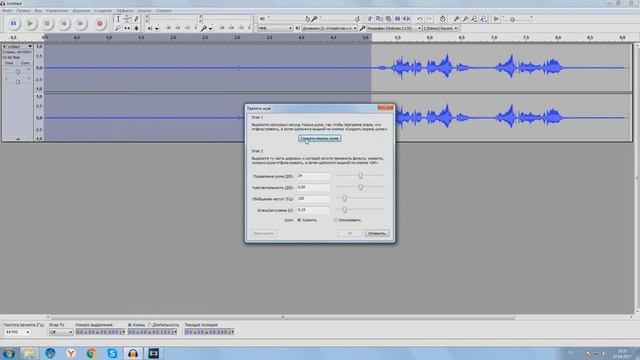Open the Правка menu
This screenshot has height=360, width=640.
click(23, 11)
